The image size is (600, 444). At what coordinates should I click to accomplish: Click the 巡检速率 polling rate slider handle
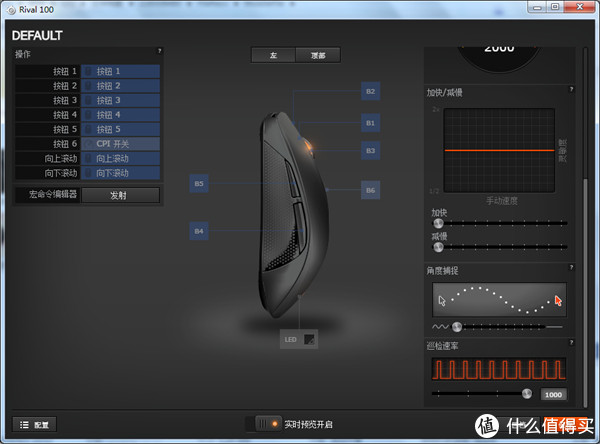(527, 393)
